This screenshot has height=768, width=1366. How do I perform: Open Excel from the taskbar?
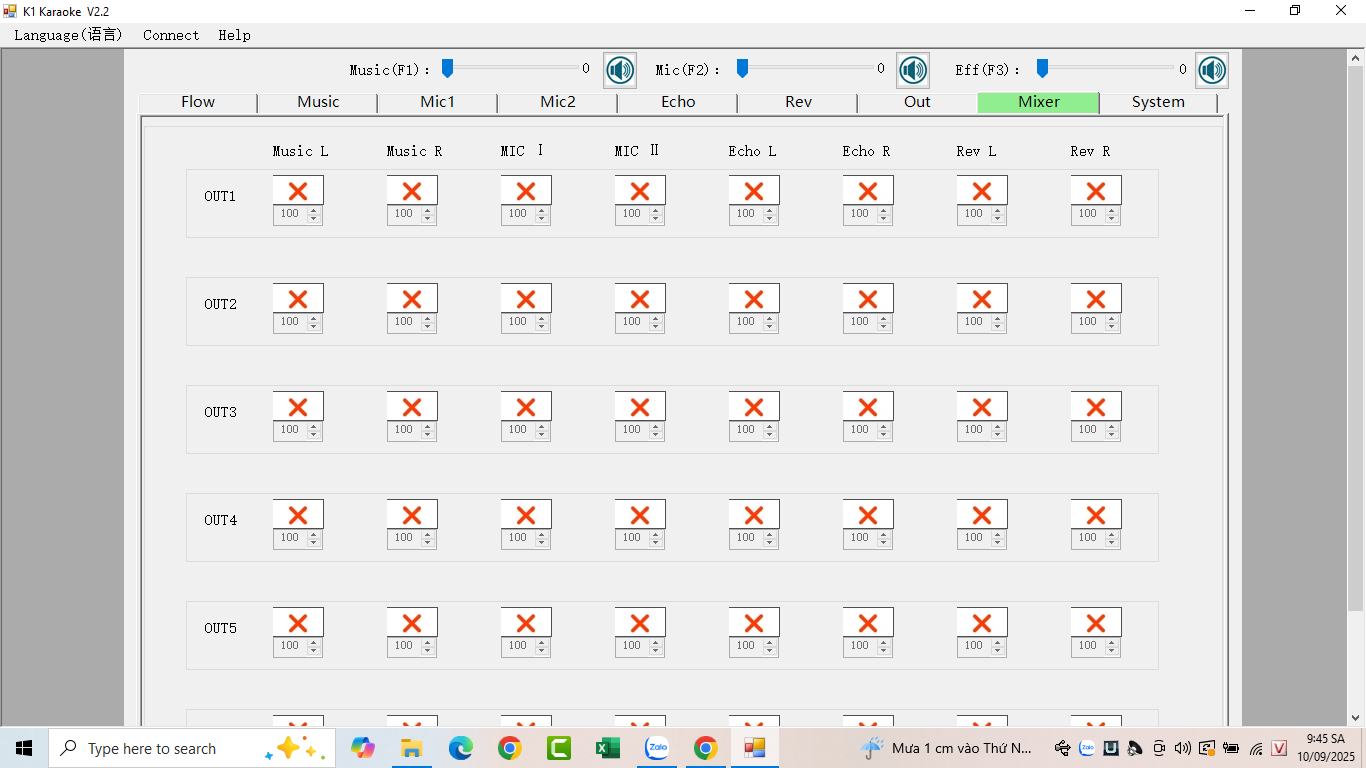[607, 748]
